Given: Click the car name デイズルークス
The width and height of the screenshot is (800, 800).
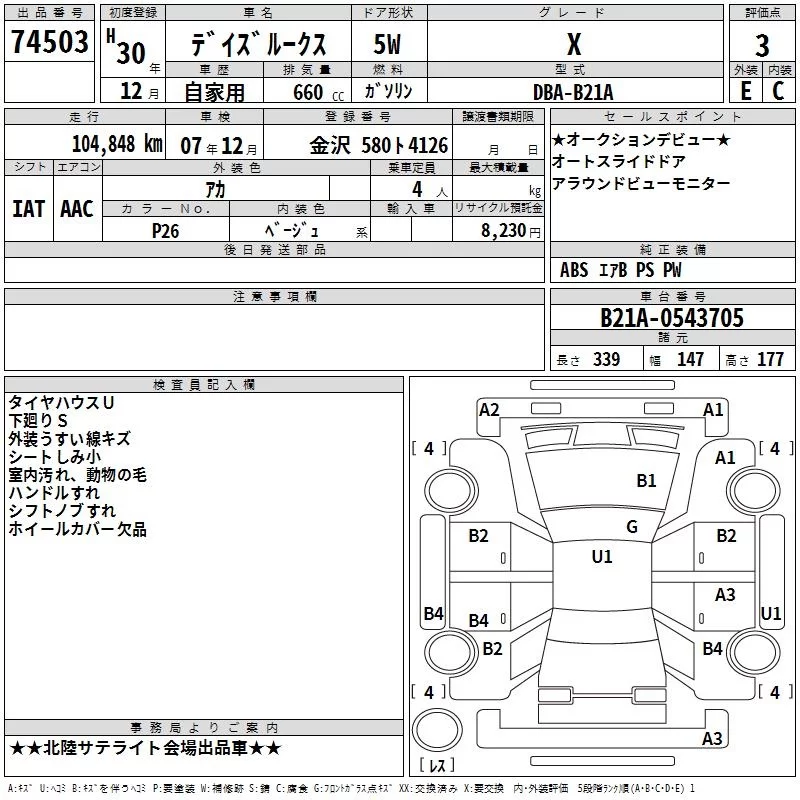Looking at the screenshot, I should point(258,44).
